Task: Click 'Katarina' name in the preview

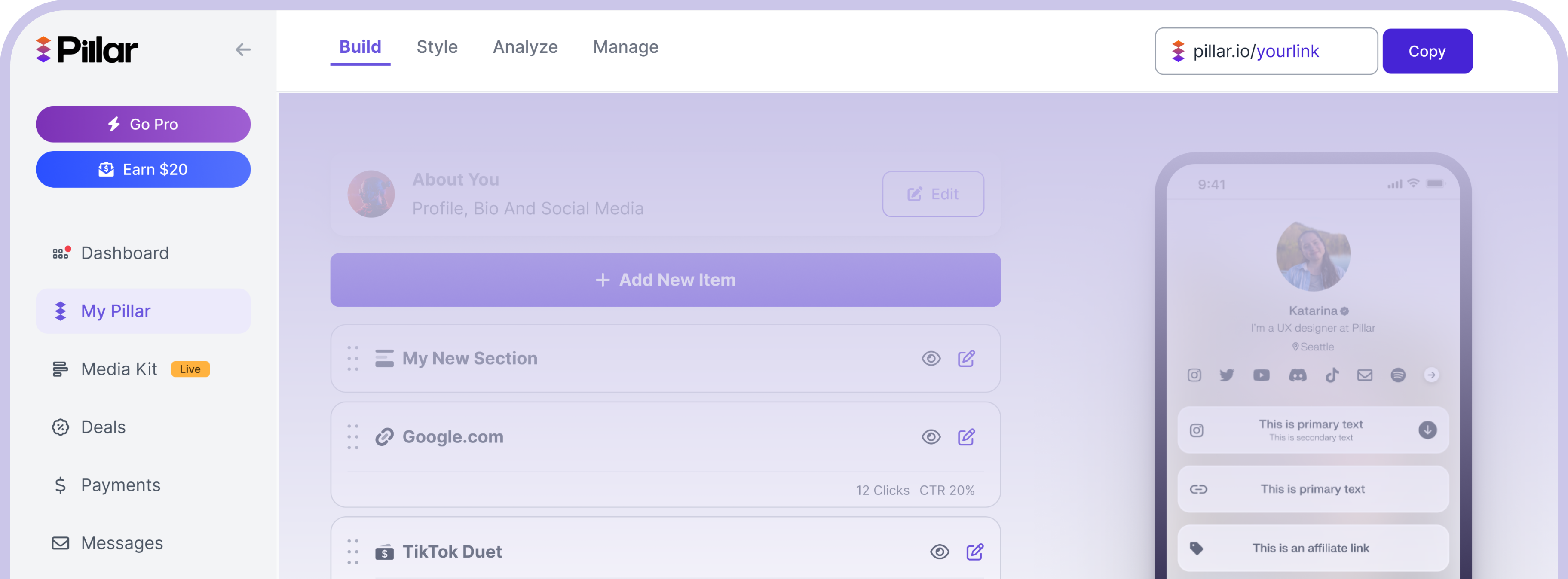Action: tap(1312, 311)
